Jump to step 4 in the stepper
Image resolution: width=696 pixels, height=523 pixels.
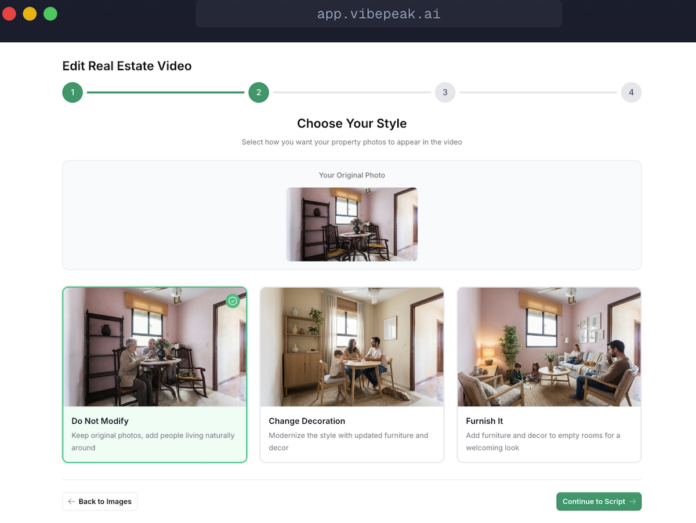(x=631, y=92)
